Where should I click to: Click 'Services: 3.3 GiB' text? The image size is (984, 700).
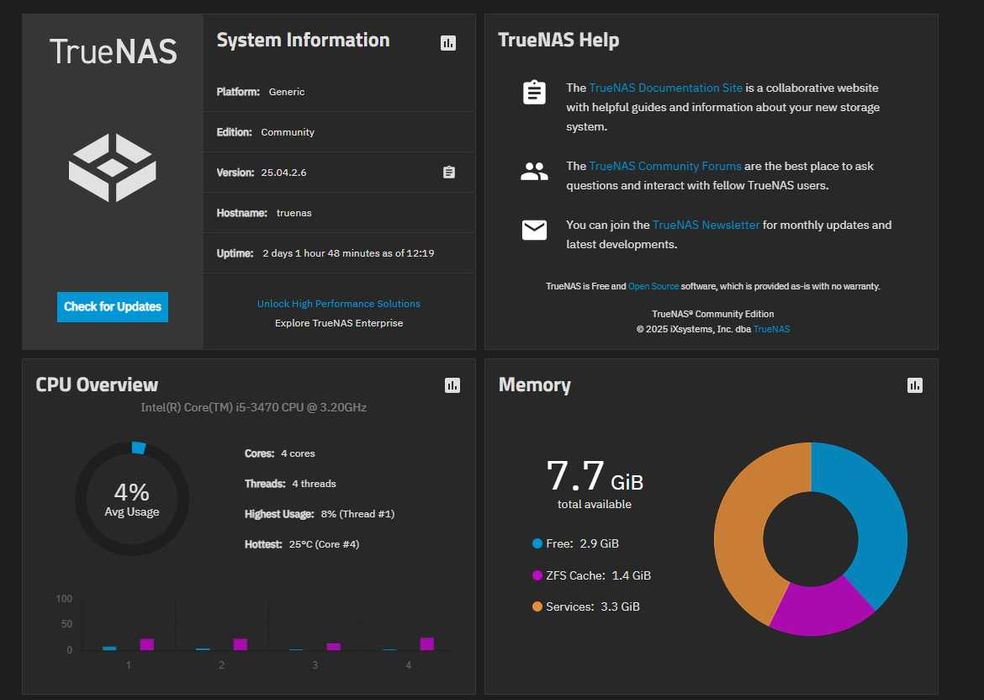pyautogui.click(x=593, y=606)
